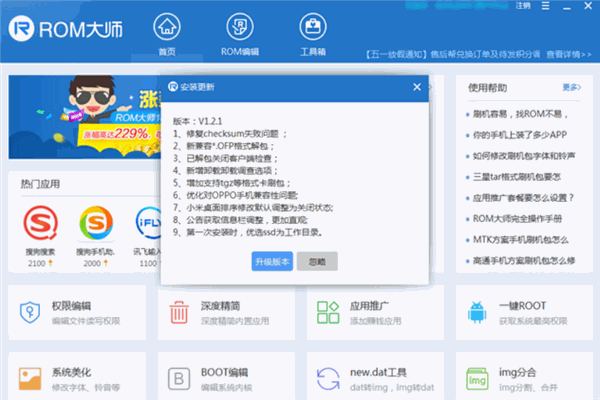Click the 2100 value under 搜狗搜索
Image resolution: width=600 pixels, height=400 pixels.
pyautogui.click(x=37, y=263)
